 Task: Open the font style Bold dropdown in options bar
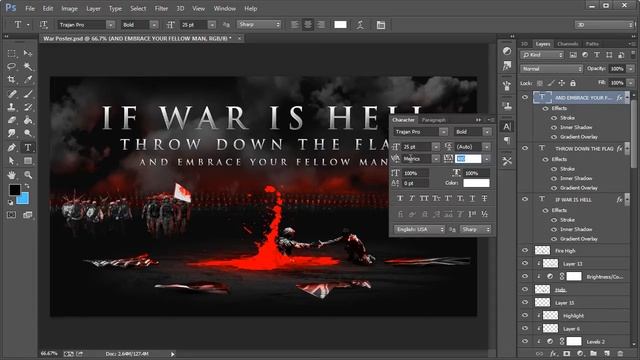click(153, 25)
